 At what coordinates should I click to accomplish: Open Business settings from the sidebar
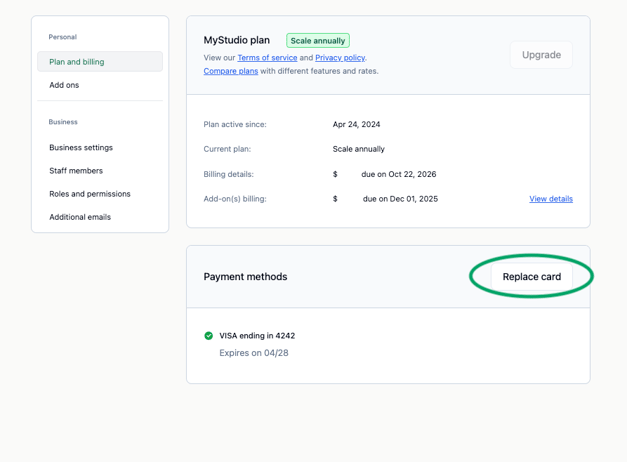pyautogui.click(x=81, y=148)
